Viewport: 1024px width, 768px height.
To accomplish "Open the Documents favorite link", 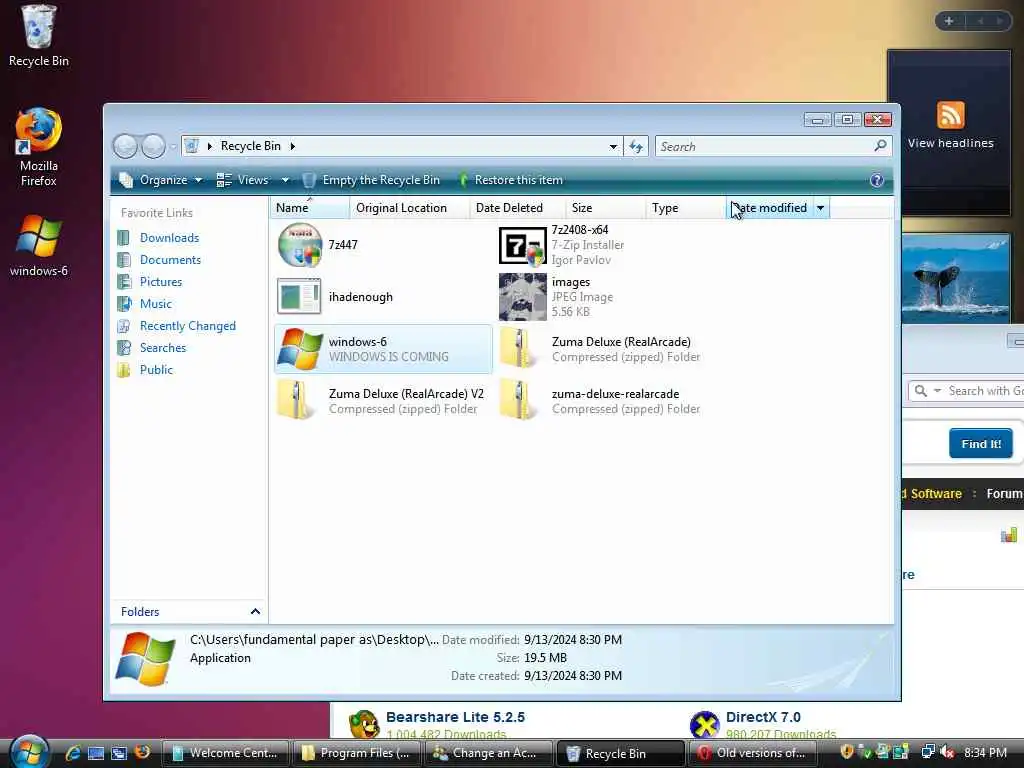I will pyautogui.click(x=170, y=260).
